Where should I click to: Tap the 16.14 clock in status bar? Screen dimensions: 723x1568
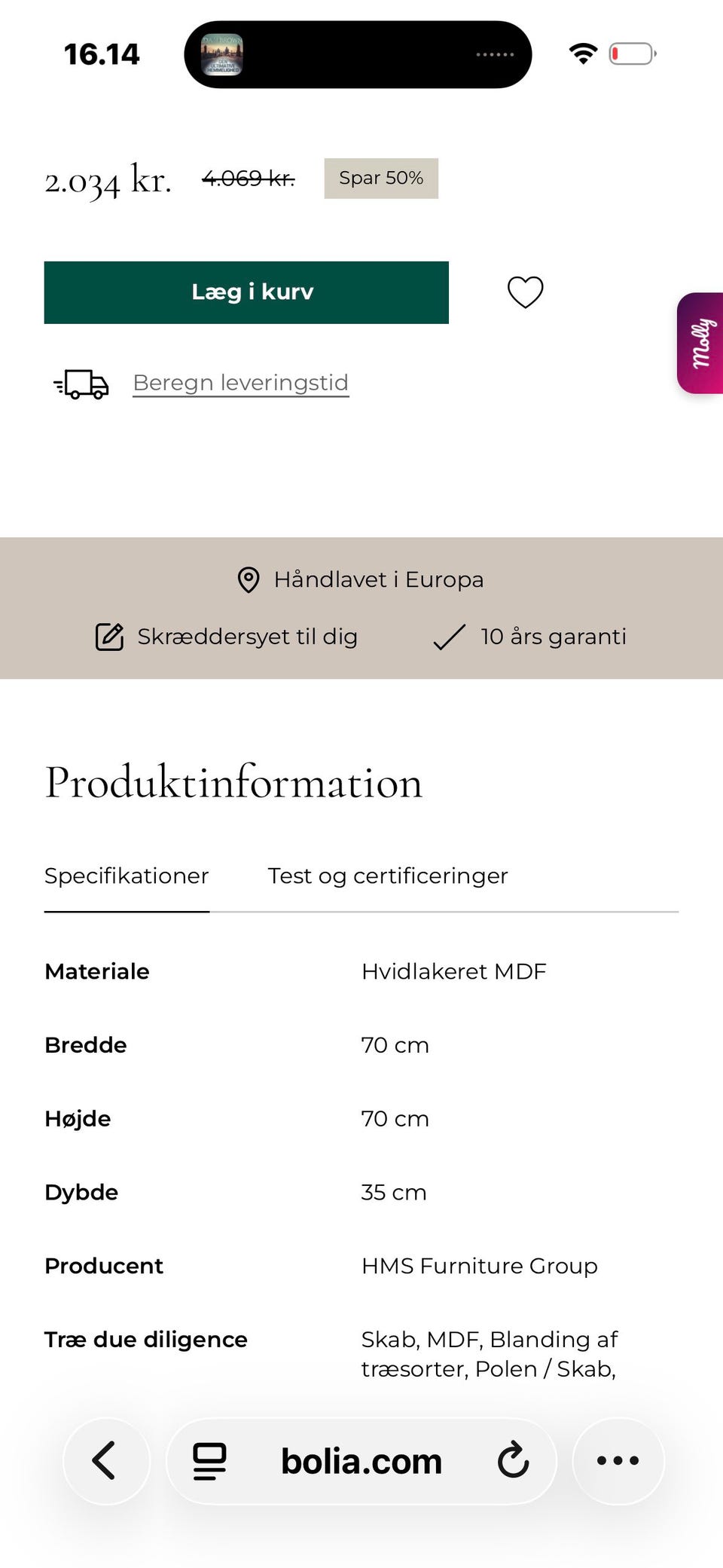(x=102, y=54)
